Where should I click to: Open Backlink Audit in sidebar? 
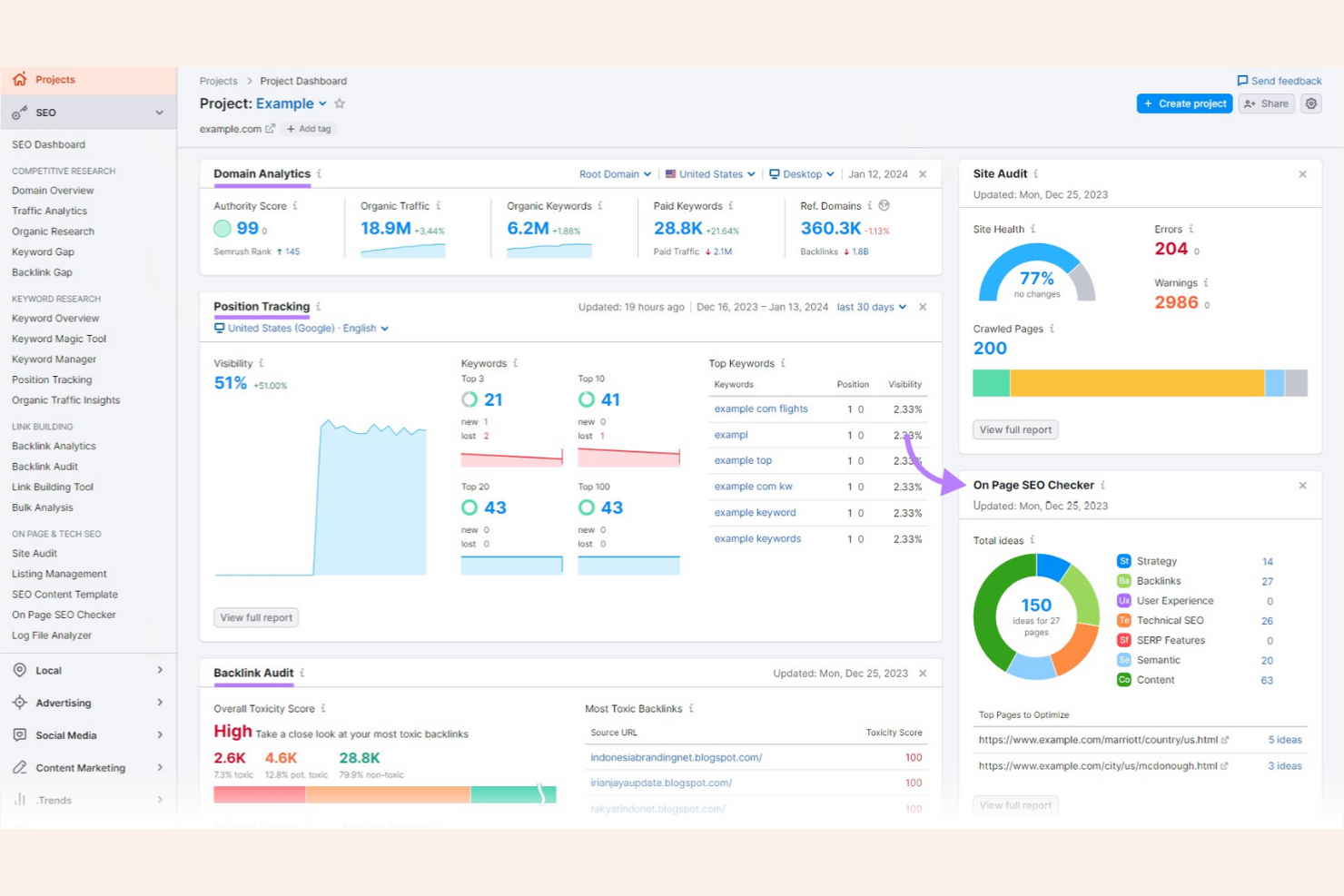point(44,467)
